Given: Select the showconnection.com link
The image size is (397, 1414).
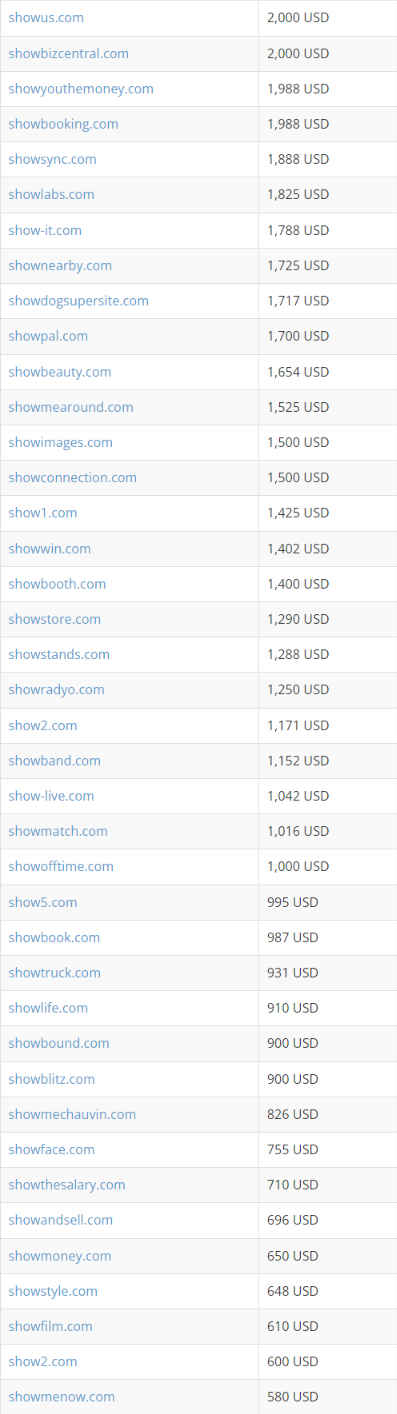Looking at the screenshot, I should (72, 478).
